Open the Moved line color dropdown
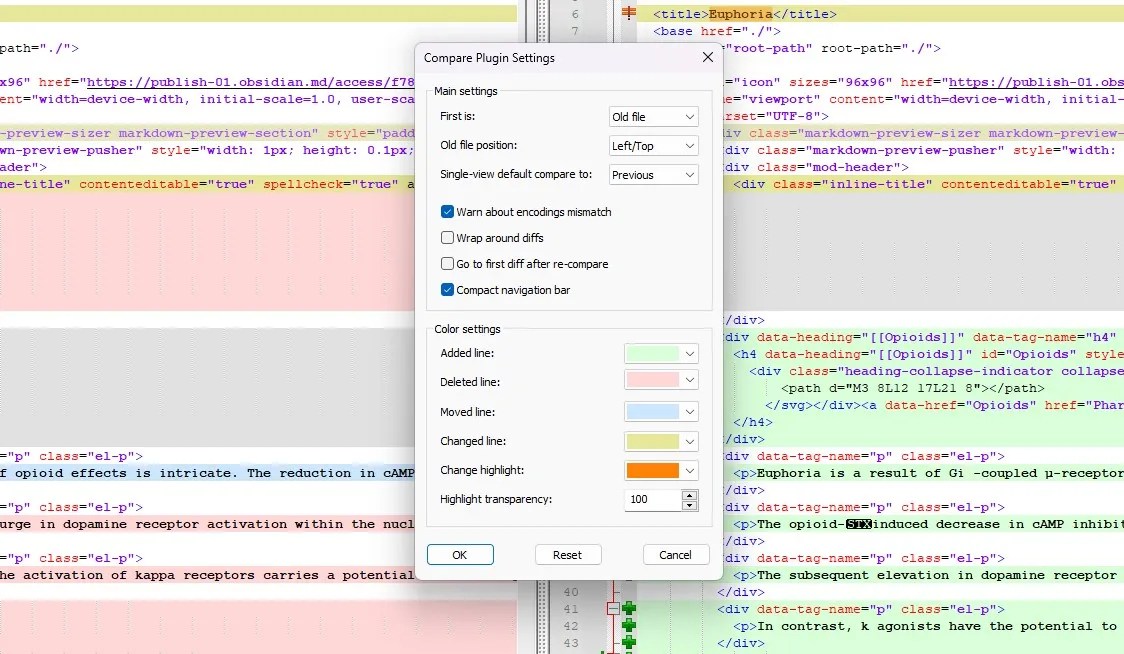This screenshot has height=654, width=1124. (691, 412)
